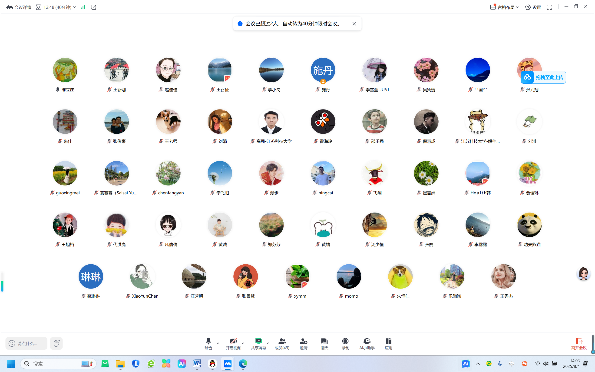Open the recording icon in bottom toolbar

[345, 343]
